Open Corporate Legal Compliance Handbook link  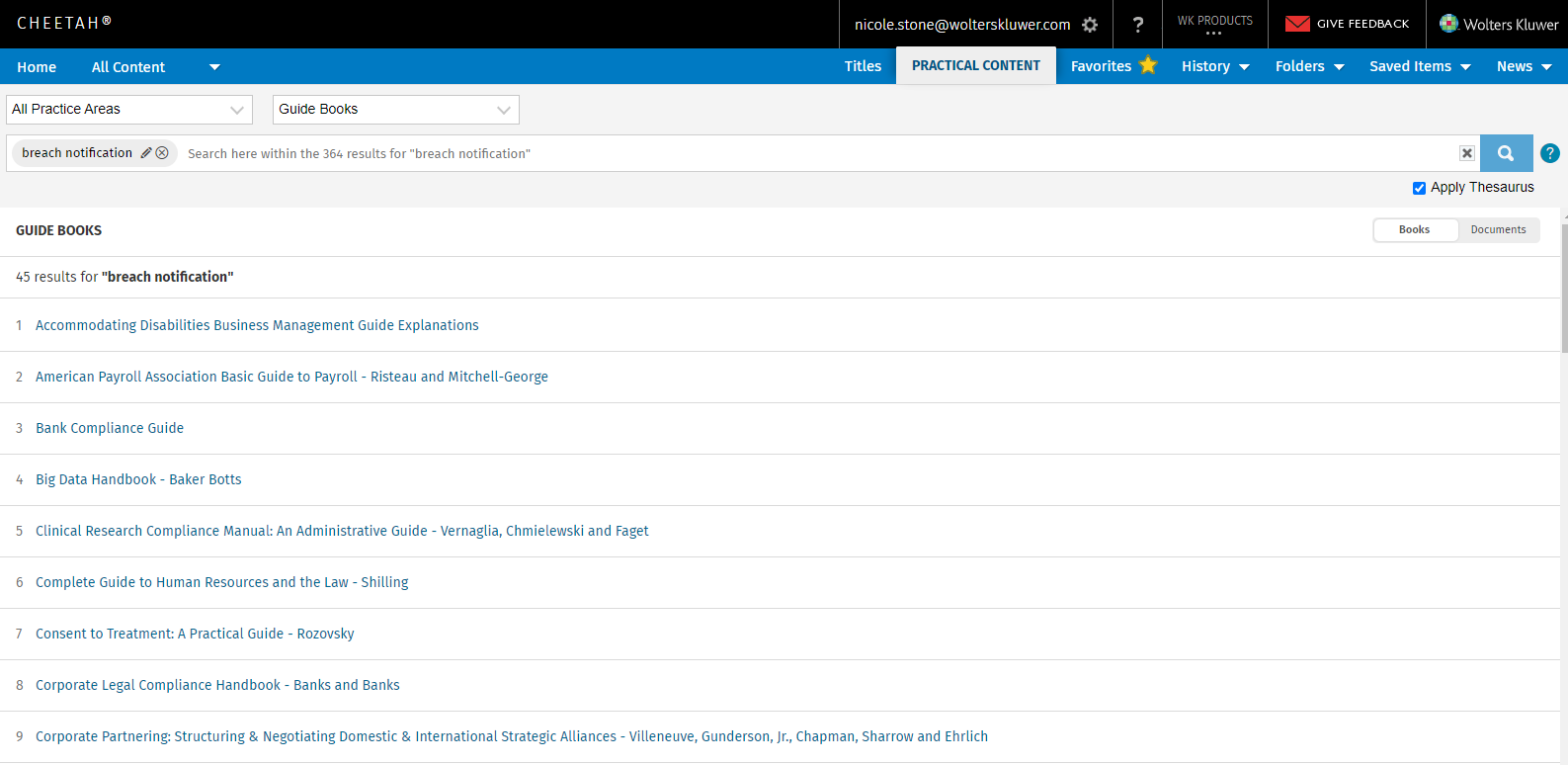pos(217,685)
